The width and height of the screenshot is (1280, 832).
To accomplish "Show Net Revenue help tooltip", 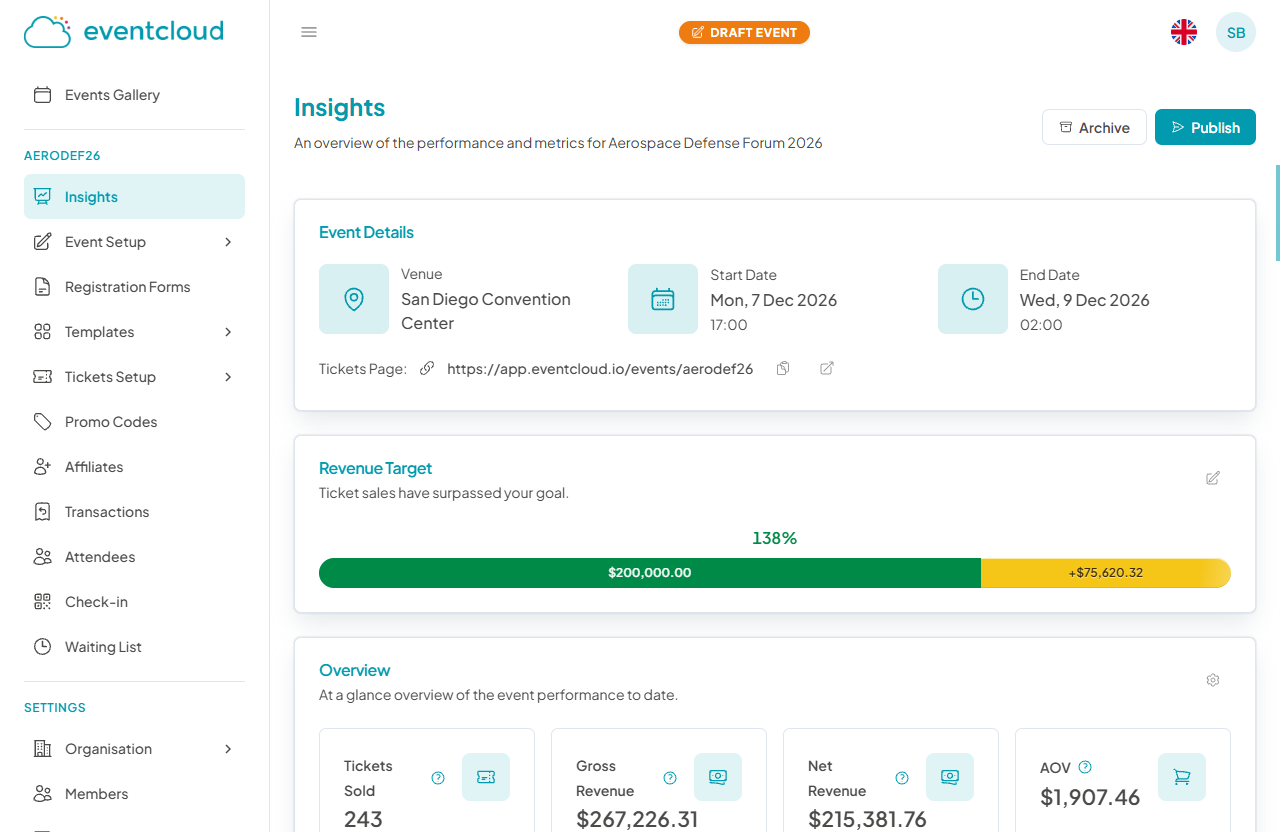I will pos(902,778).
